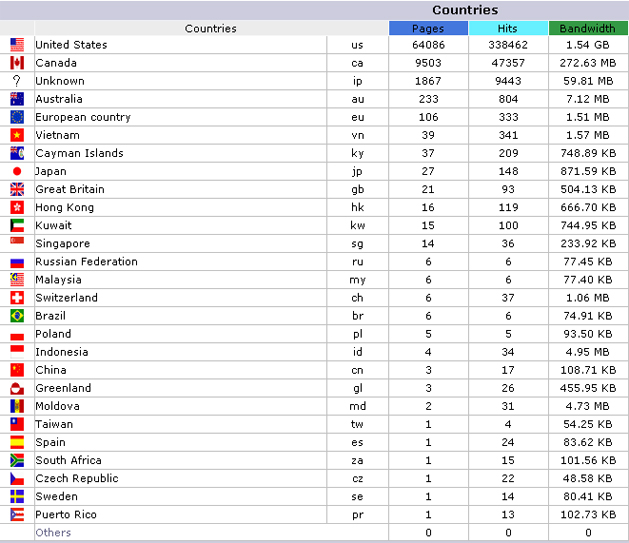
Task: Click the Switzerland flag icon
Action: click(17, 298)
